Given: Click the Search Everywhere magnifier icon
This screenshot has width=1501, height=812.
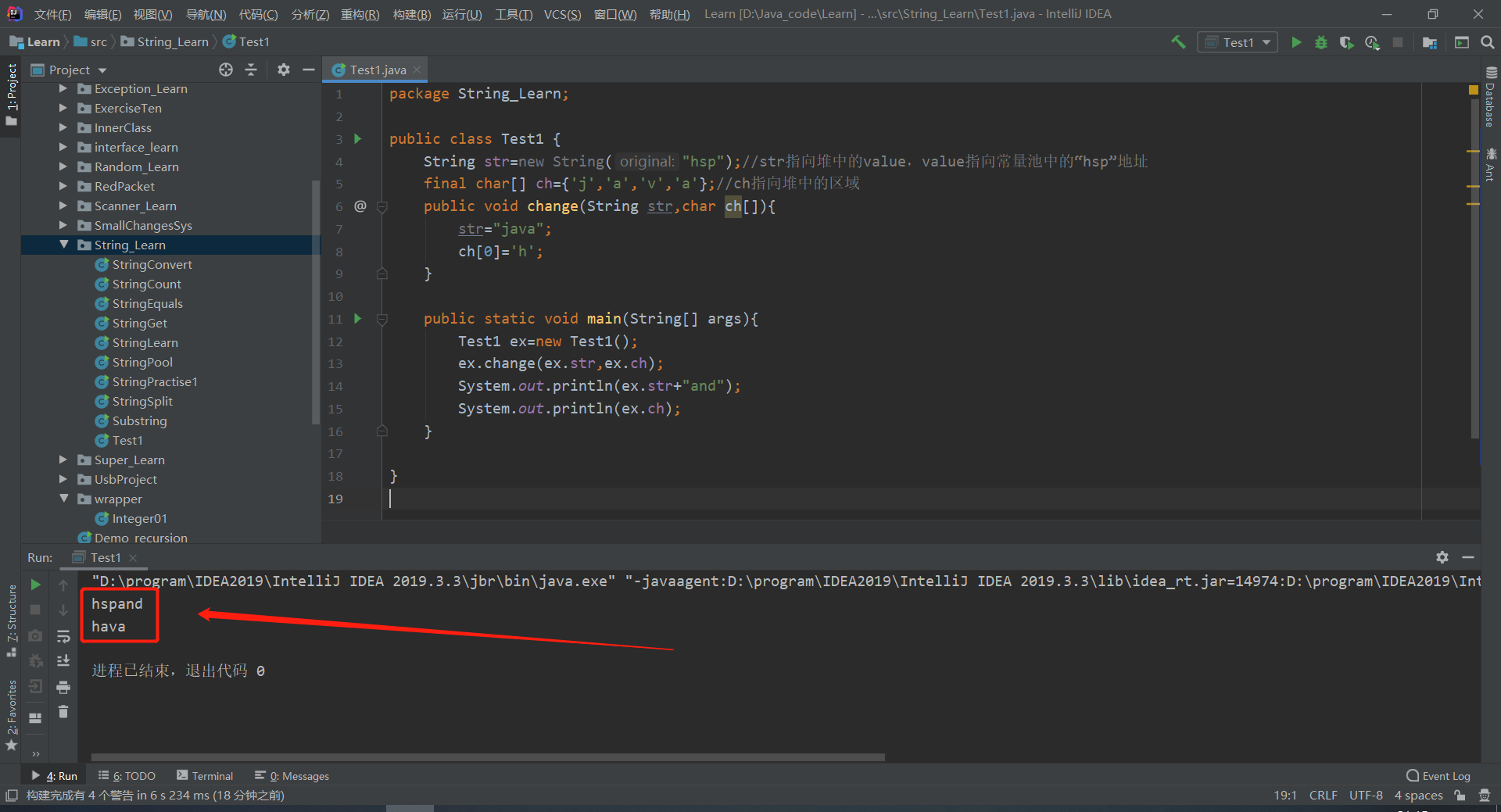Looking at the screenshot, I should [x=1488, y=42].
